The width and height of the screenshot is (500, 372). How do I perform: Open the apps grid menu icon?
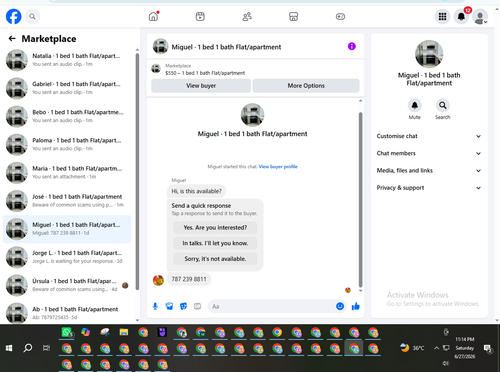[x=442, y=16]
